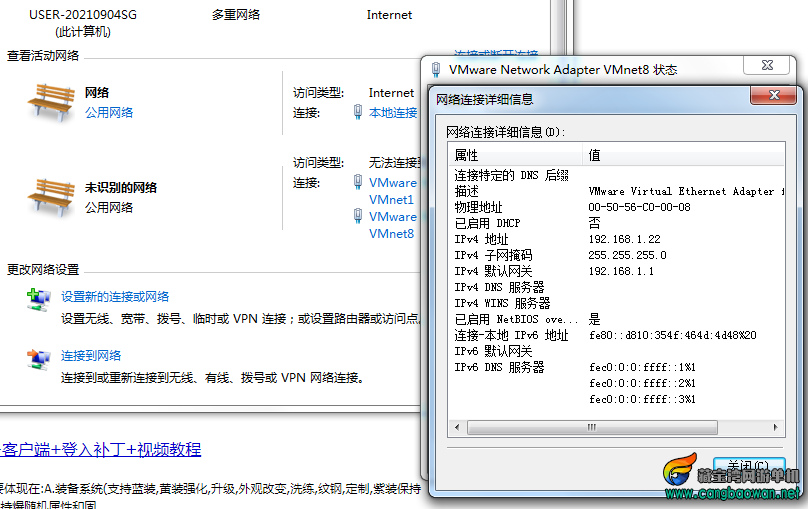Screen dimensions: 808x509
Task: Select the 连接-本地 IPv6 地址 value
Action: [672, 335]
